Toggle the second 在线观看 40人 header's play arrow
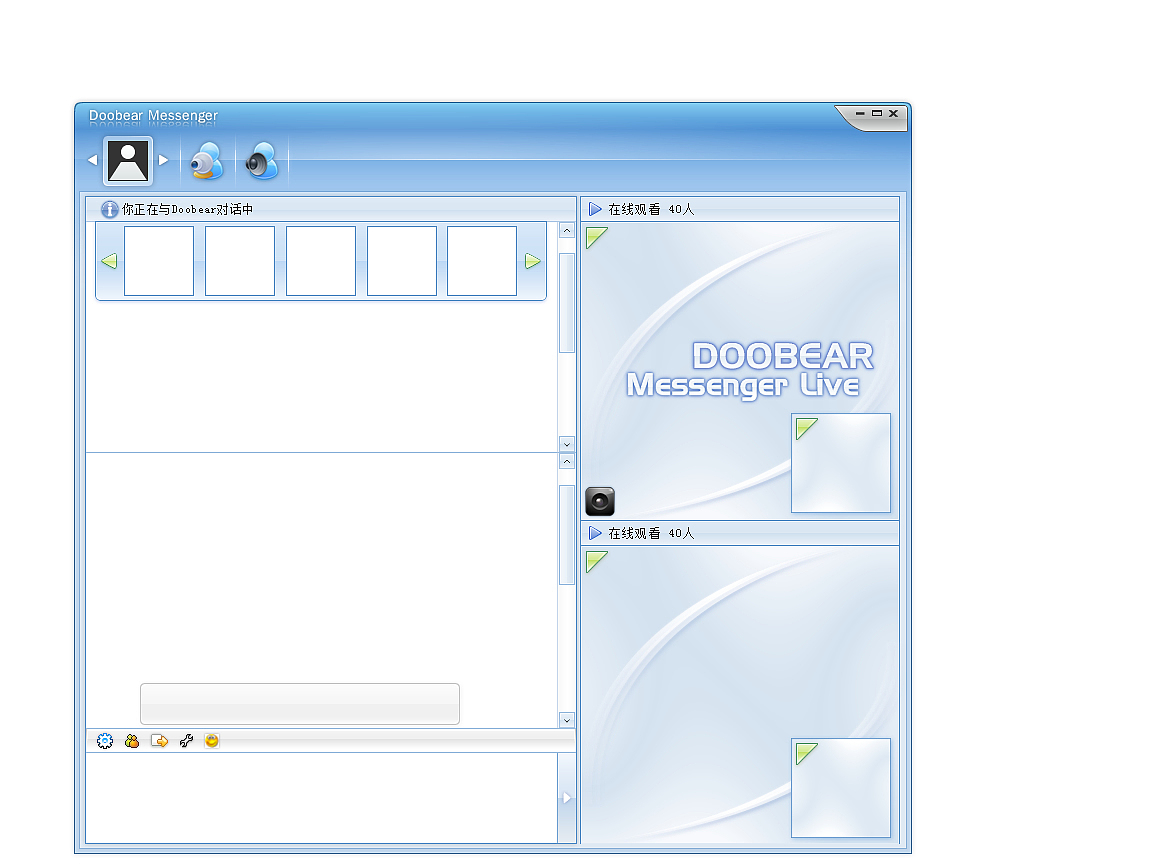 point(595,533)
